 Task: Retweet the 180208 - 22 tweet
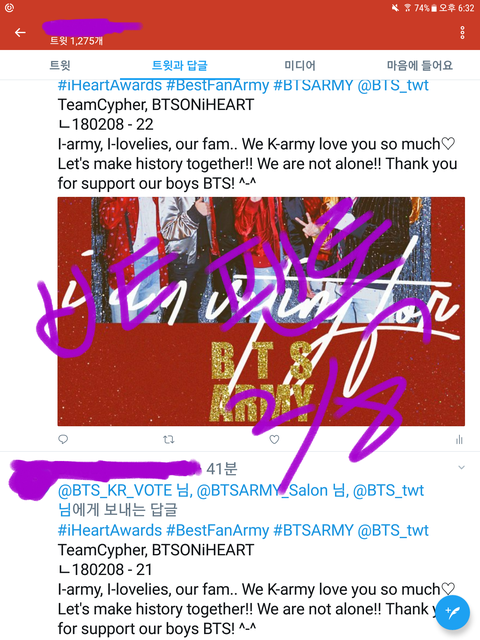[x=169, y=439]
